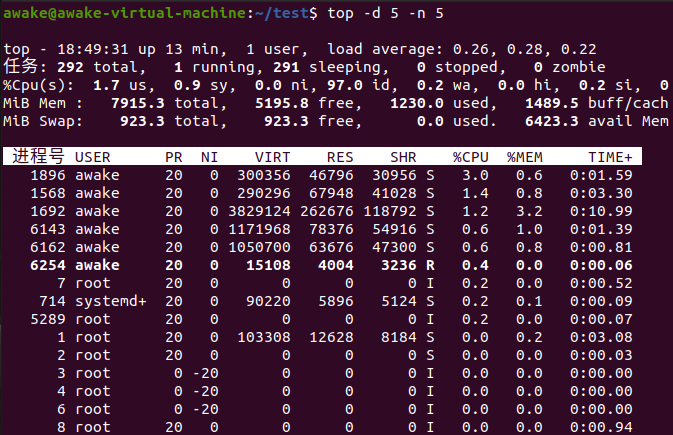Select memory used value 1230.0
The height and width of the screenshot is (435, 673).
tap(417, 103)
